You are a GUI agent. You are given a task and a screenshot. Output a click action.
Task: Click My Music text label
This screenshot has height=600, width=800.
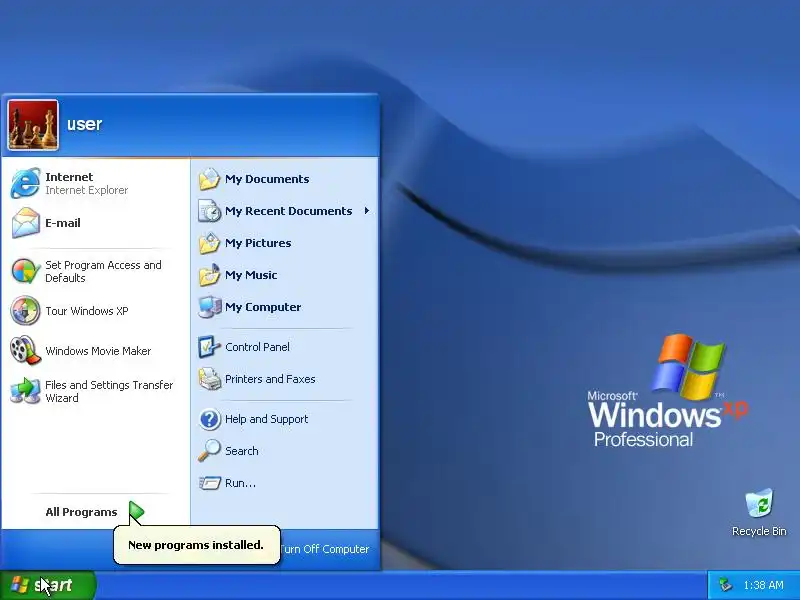tap(251, 275)
